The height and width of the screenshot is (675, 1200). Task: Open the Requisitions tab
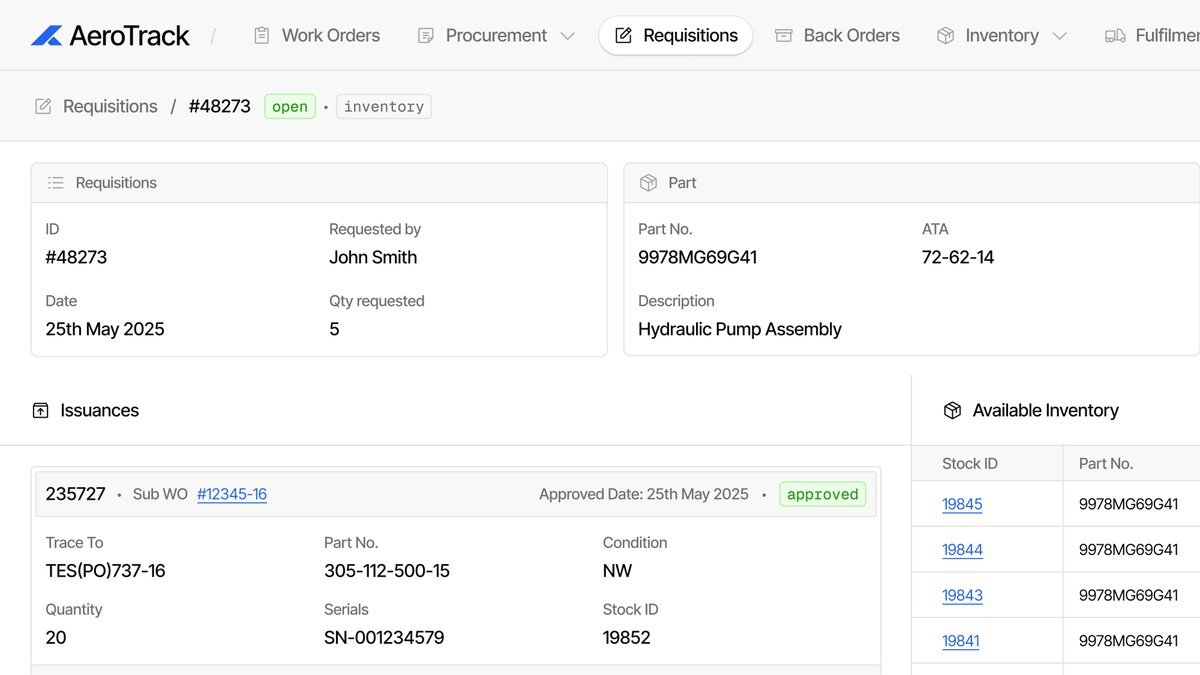(676, 36)
